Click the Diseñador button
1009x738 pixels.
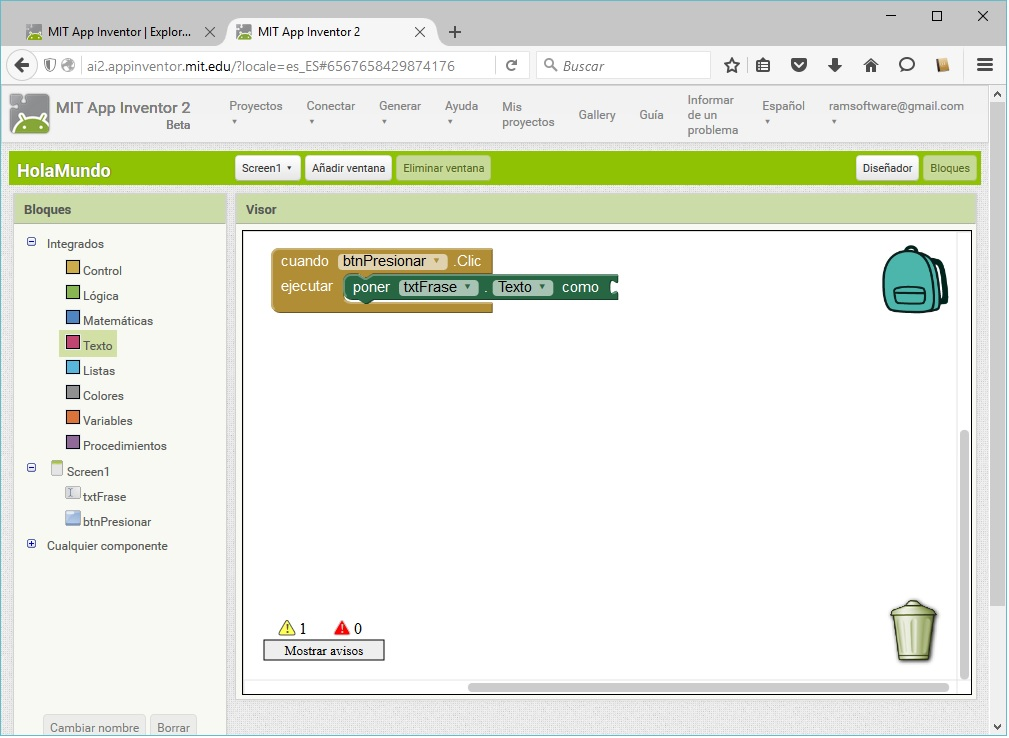point(887,168)
